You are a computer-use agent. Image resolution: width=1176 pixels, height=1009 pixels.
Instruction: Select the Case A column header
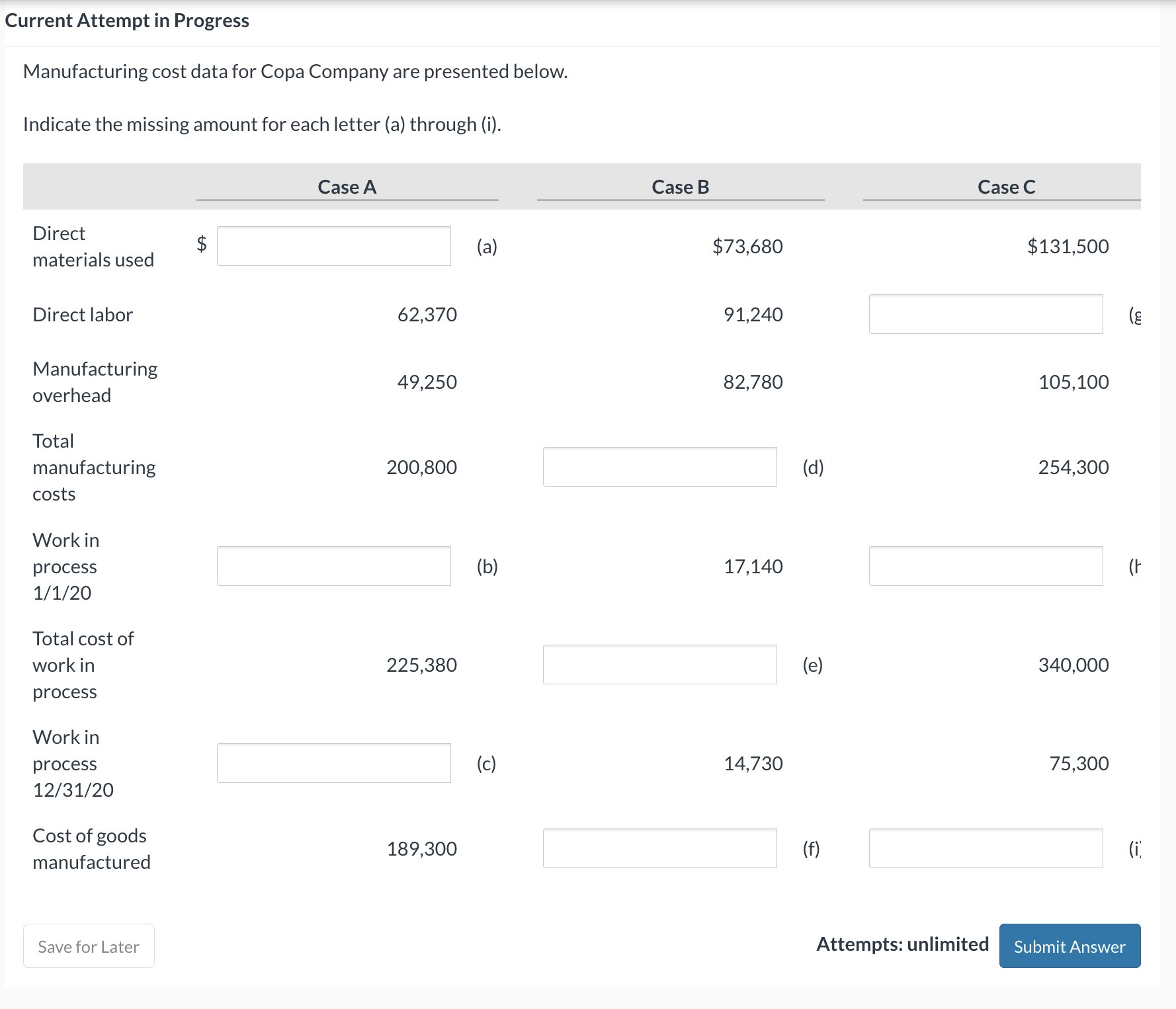tap(347, 186)
